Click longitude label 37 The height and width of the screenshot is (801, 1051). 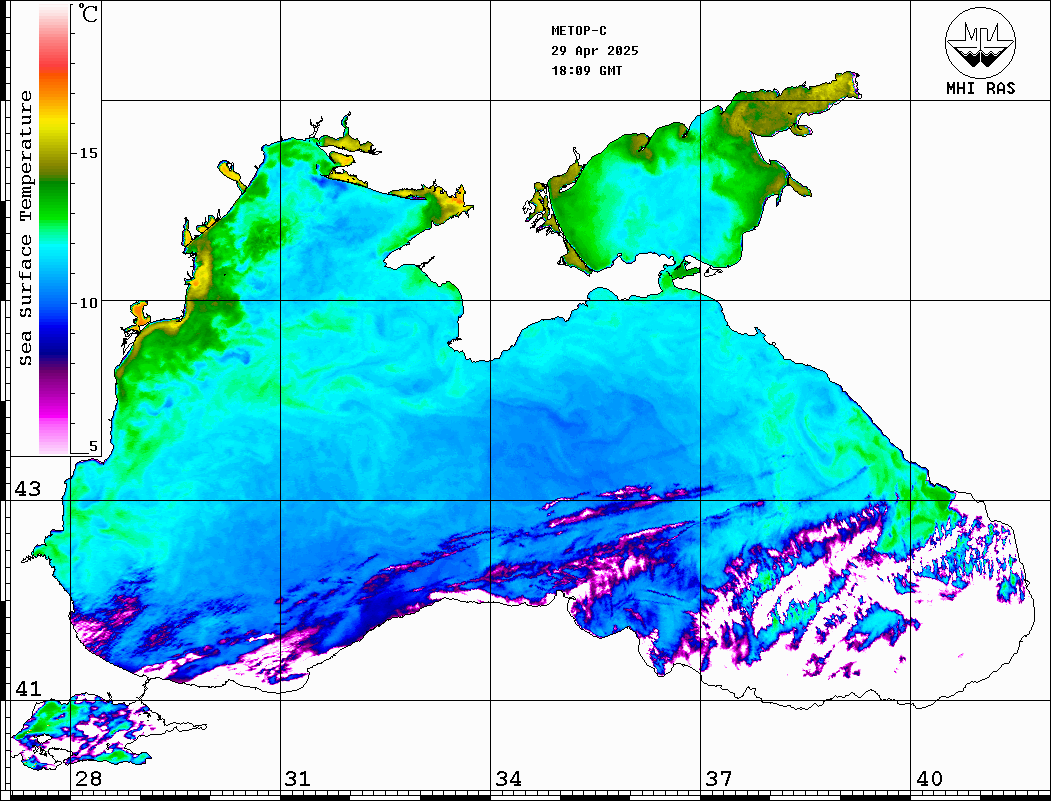pos(719,778)
